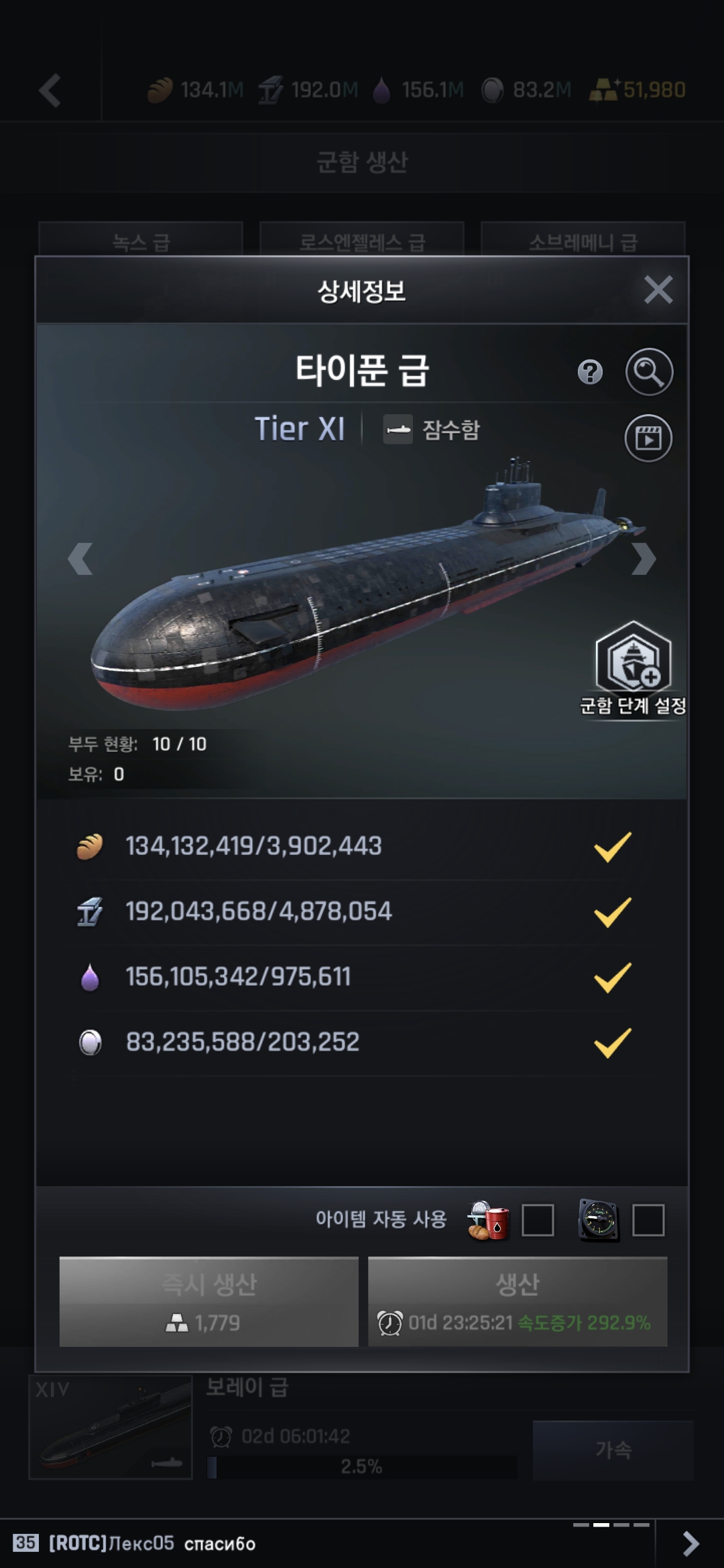Screen dimensions: 724x1568
Task: Open the magnifier ship inspection view
Action: point(649,372)
